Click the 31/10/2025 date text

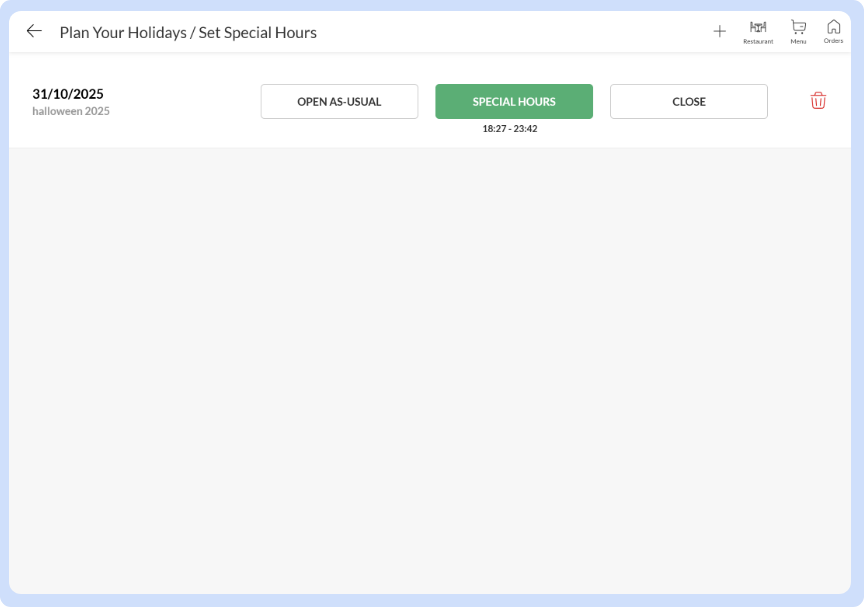tap(68, 94)
